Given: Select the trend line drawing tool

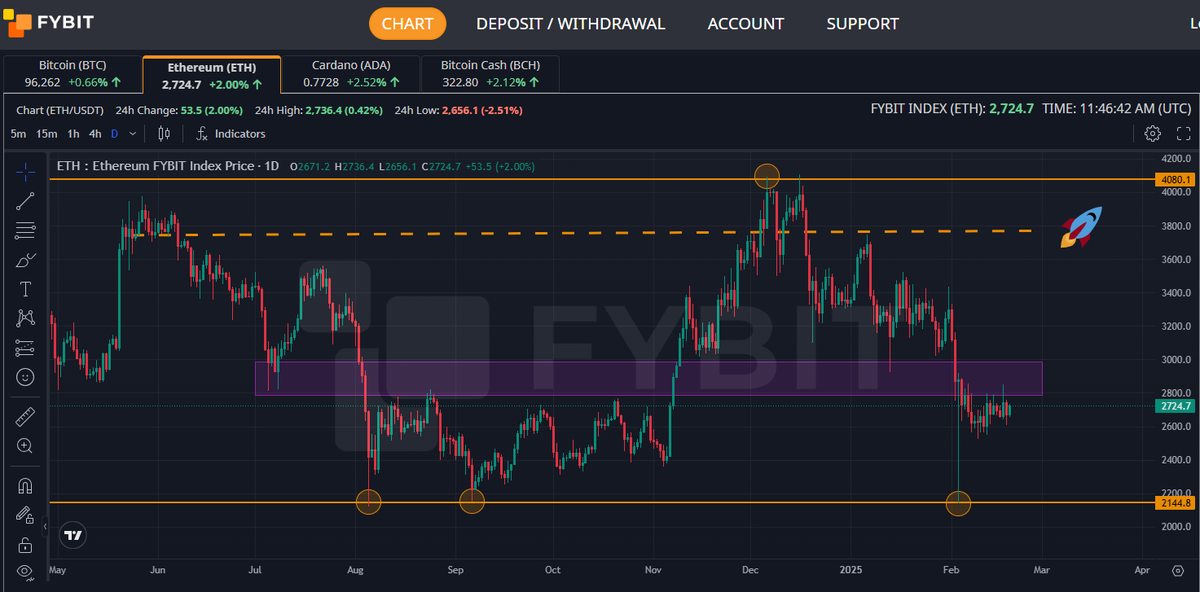Looking at the screenshot, I should click(25, 201).
